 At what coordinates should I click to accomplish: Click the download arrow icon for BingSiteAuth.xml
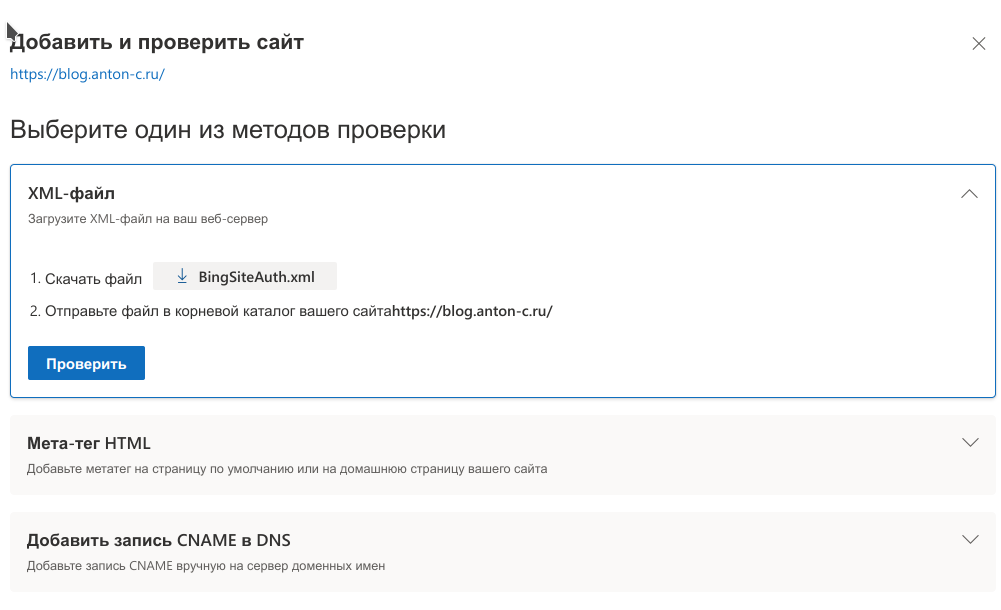click(x=182, y=276)
